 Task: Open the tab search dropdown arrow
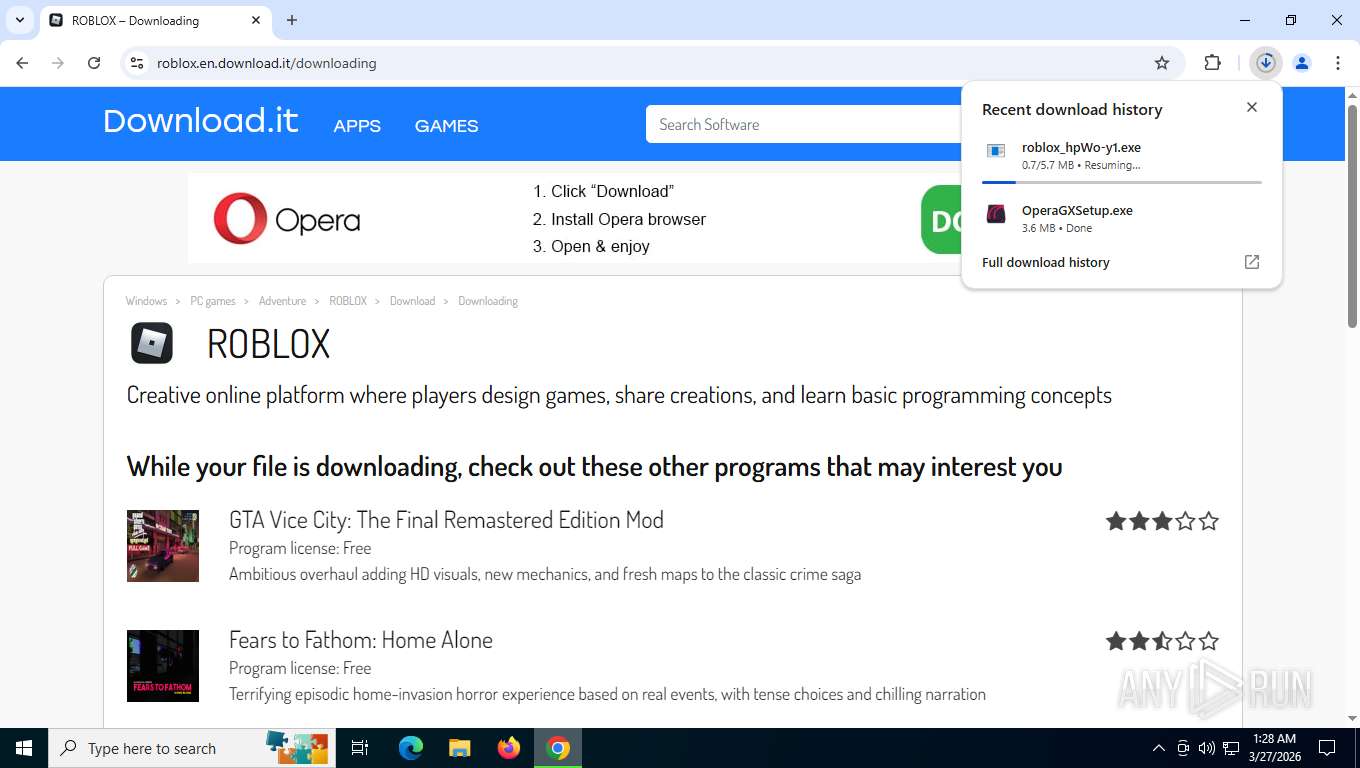point(20,20)
